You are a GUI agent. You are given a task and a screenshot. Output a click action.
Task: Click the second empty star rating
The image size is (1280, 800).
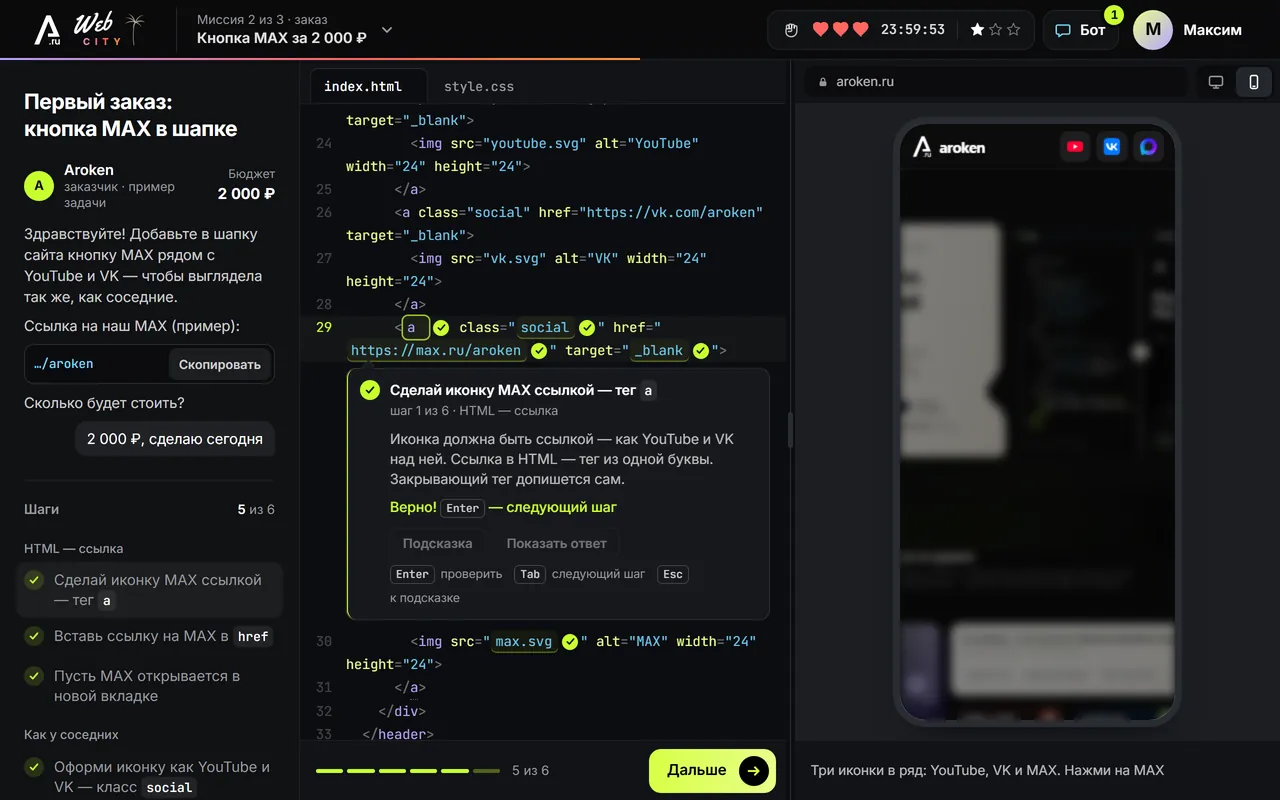pyautogui.click(x=996, y=30)
